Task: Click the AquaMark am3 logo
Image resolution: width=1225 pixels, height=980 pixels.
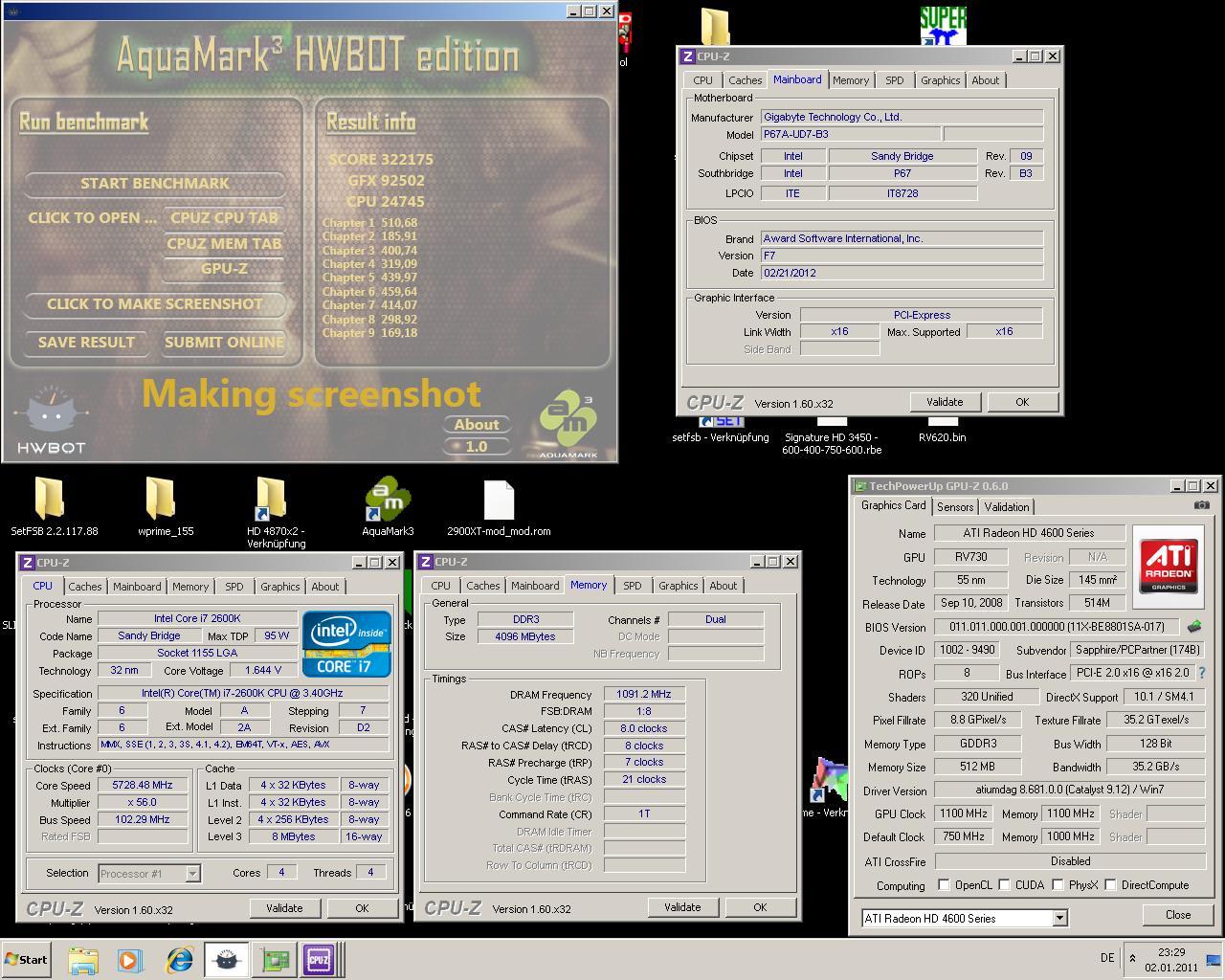Action: tap(568, 424)
